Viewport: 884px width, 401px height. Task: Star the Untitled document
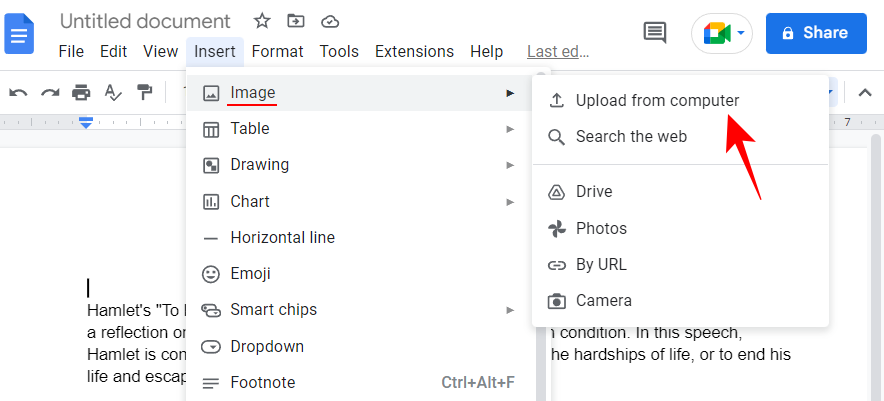click(262, 21)
